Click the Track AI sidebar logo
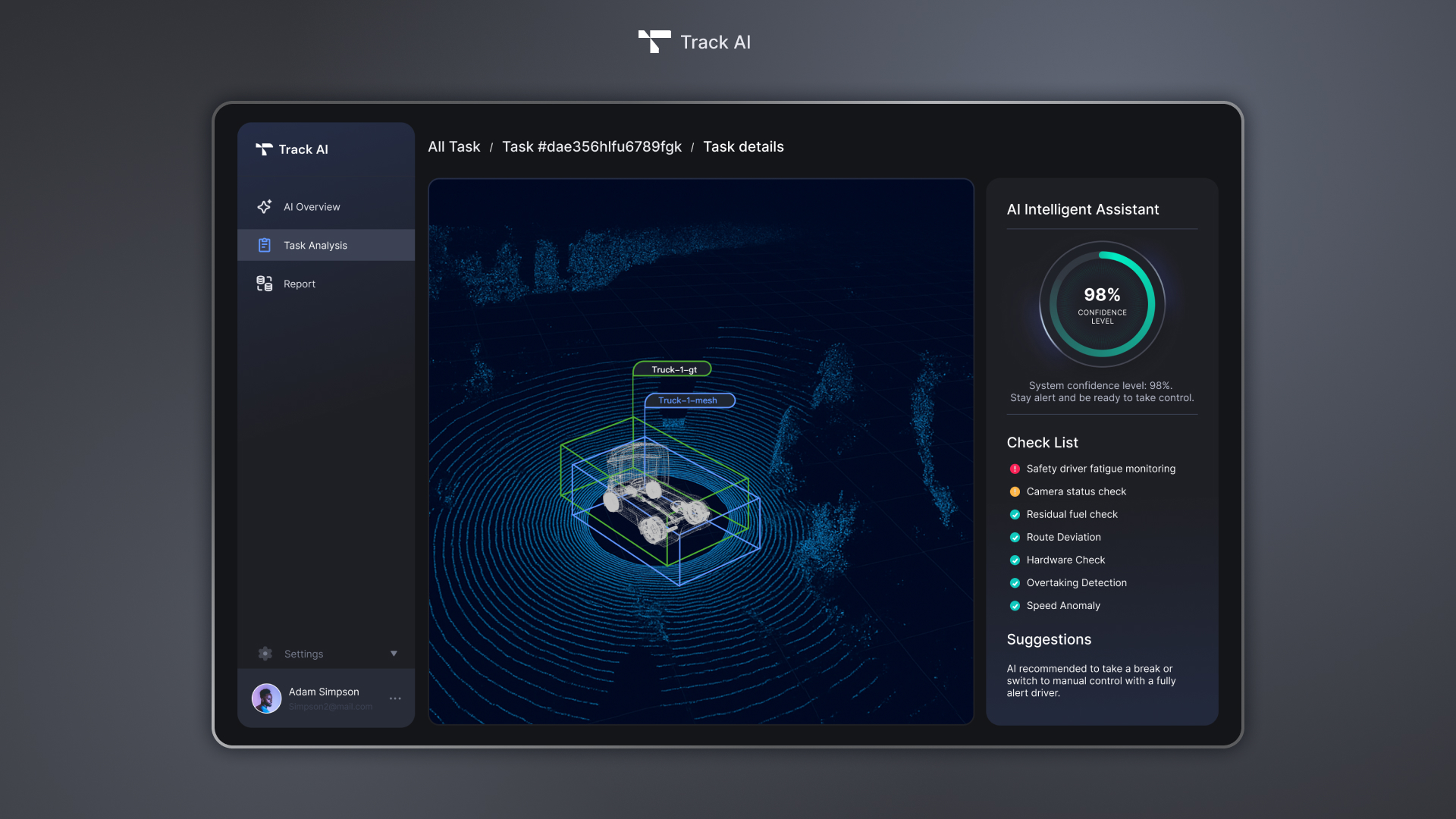1456x819 pixels. [x=292, y=149]
